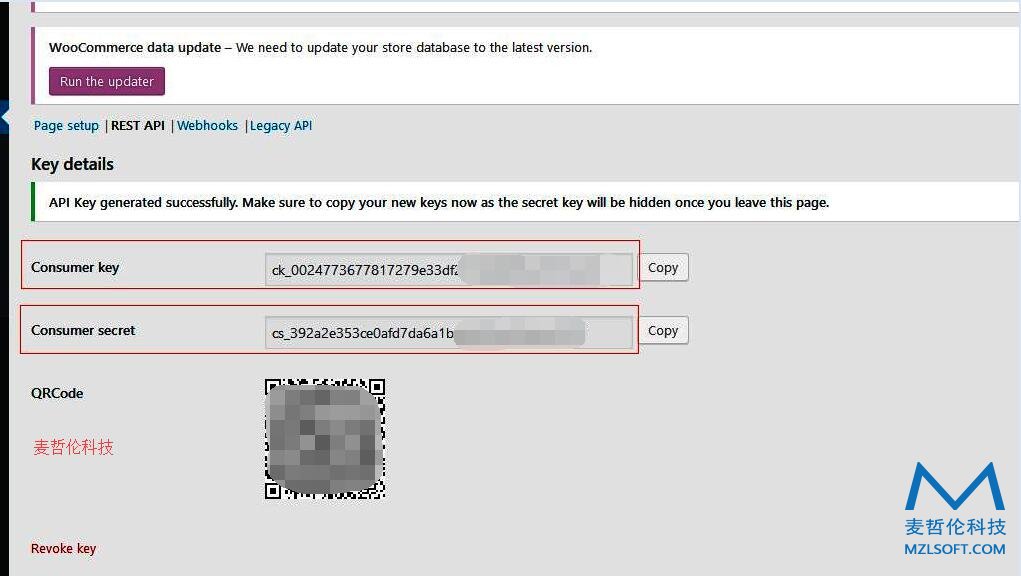Viewport: 1021px width, 576px height.
Task: Go to the Legacy API tab
Action: pyautogui.click(x=281, y=126)
